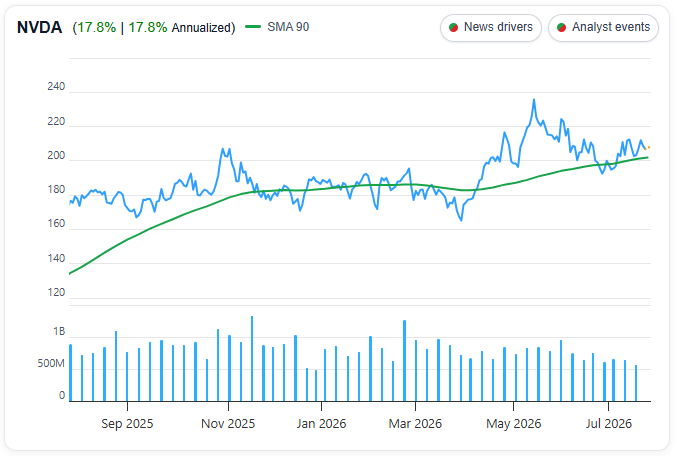This screenshot has height=456, width=677.
Task: Click the Sep 2025 axis label
Action: point(127,424)
